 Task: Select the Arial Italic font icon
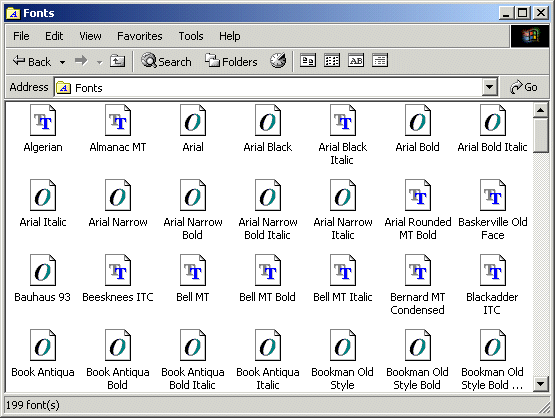tap(43, 195)
